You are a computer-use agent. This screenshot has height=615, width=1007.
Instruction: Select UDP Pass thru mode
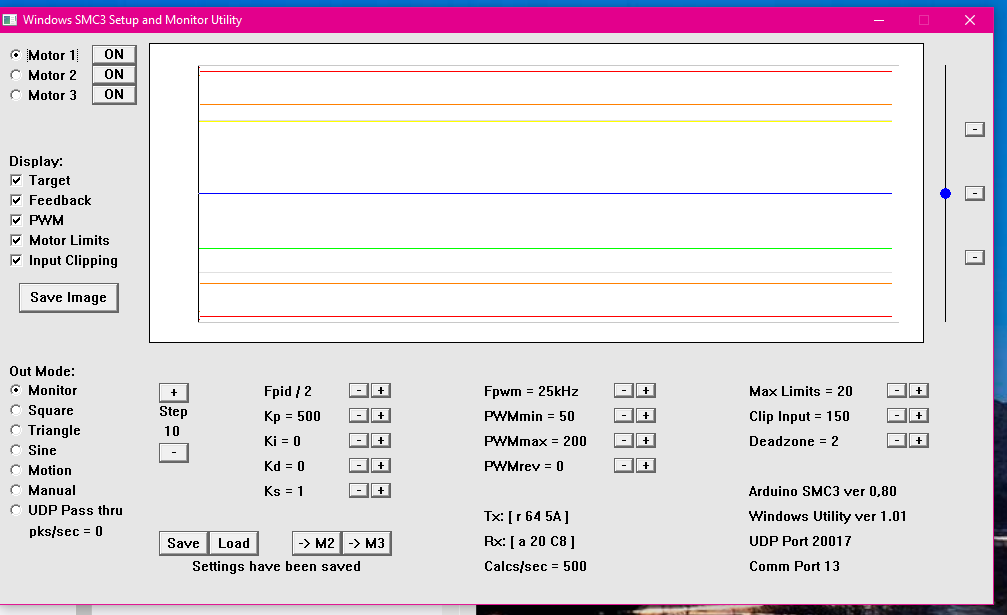click(16, 510)
